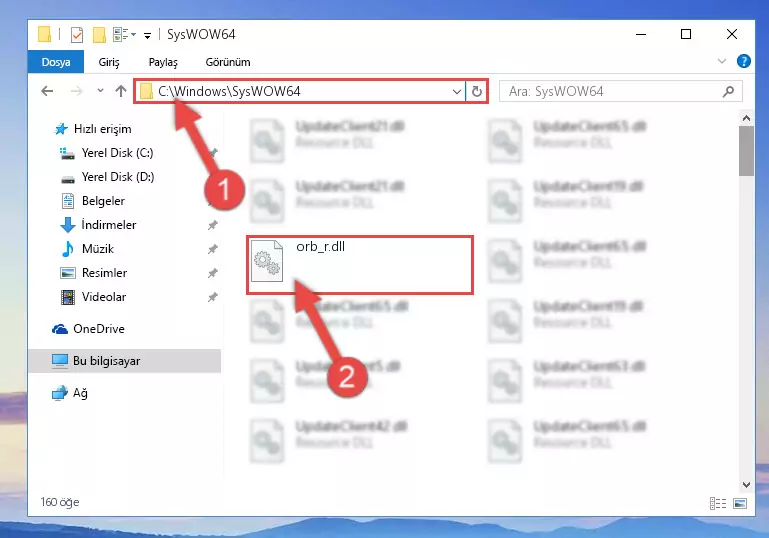Go up one folder level

(121, 91)
